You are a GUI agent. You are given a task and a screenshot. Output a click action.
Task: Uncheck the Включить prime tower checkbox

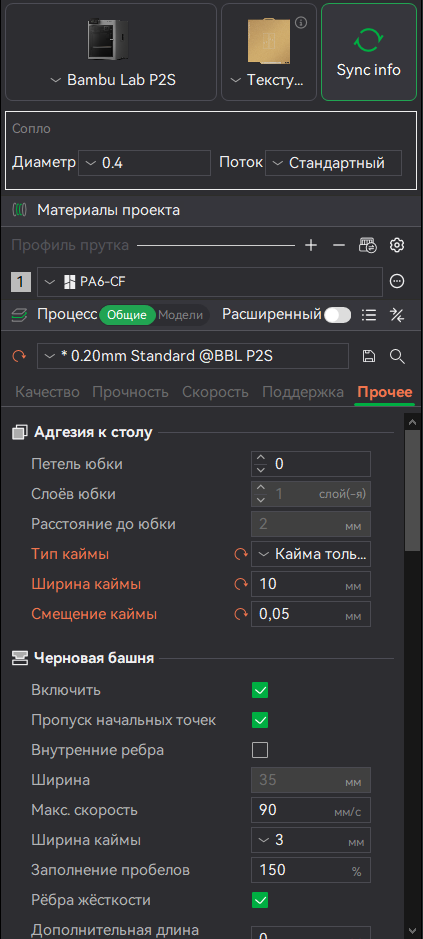(x=260, y=690)
